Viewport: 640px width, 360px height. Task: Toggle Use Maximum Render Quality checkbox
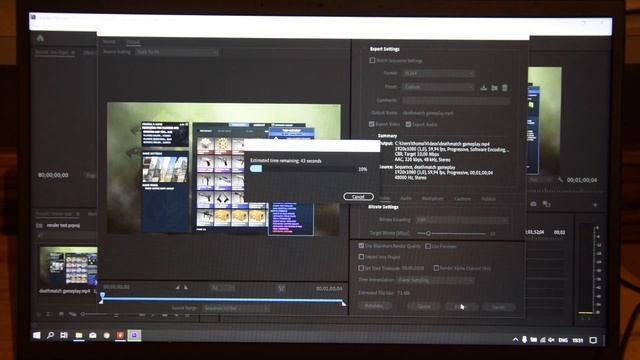click(361, 246)
